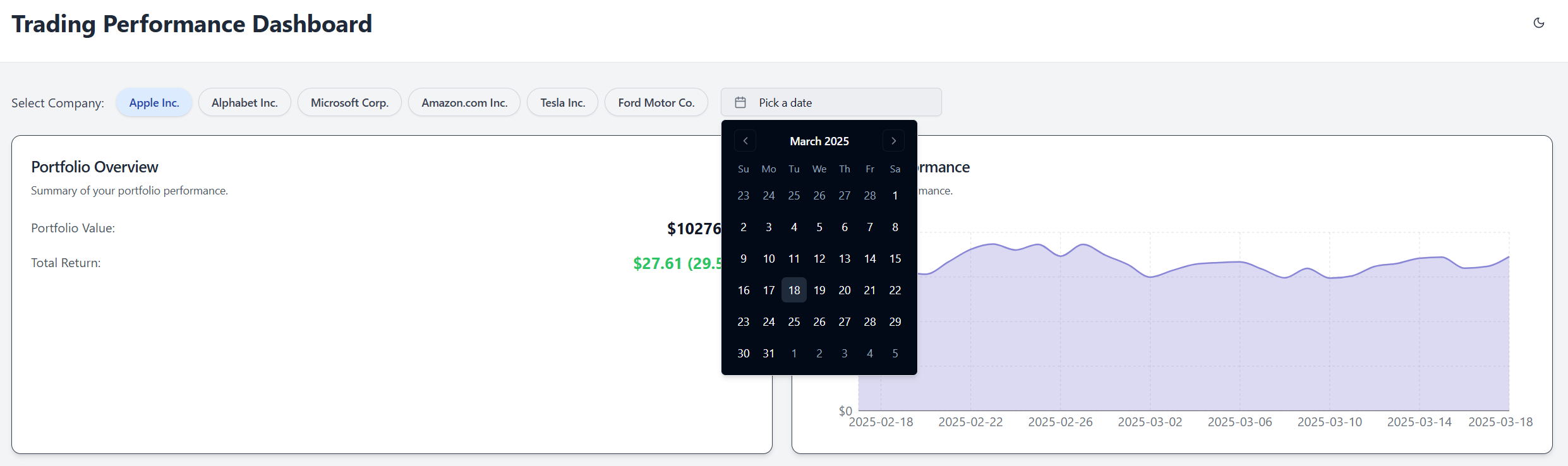The height and width of the screenshot is (466, 1568).
Task: Pick March 7 in the calendar
Action: (870, 227)
